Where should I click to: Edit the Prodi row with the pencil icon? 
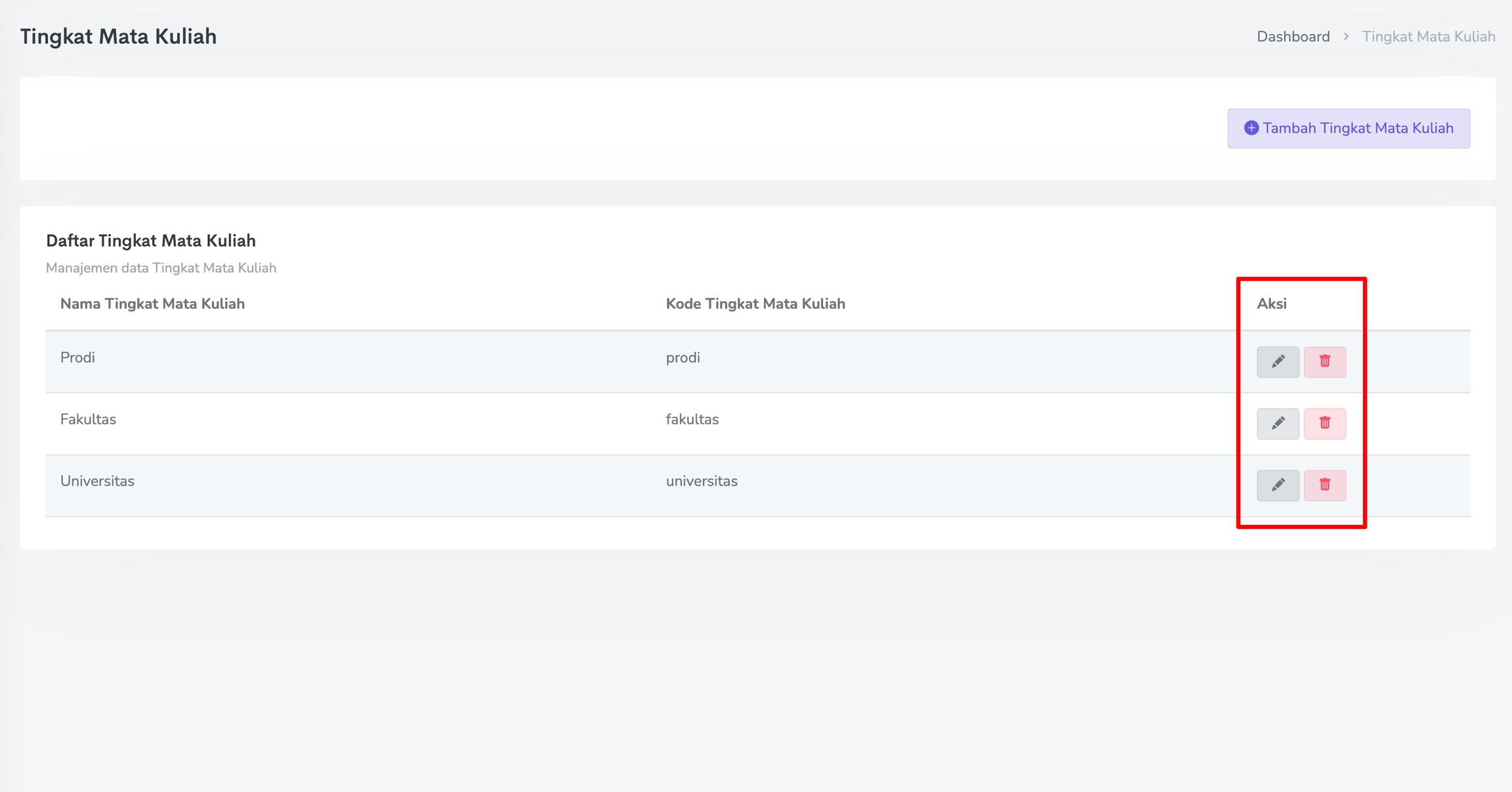[1277, 362]
